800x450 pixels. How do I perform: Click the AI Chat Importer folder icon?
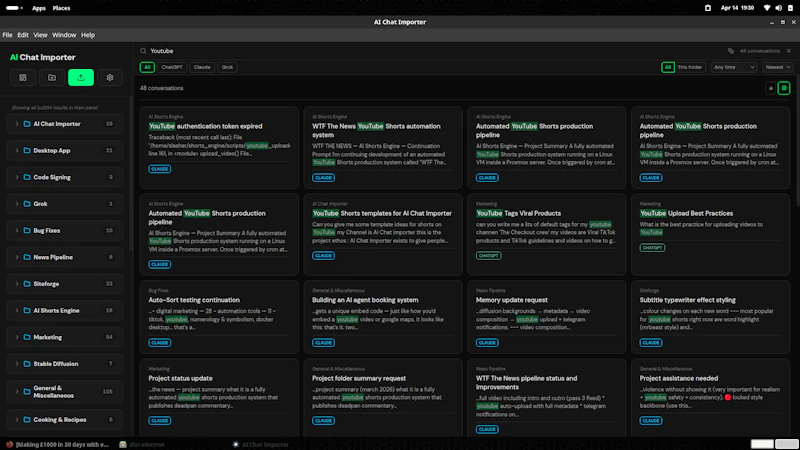pyautogui.click(x=27, y=124)
